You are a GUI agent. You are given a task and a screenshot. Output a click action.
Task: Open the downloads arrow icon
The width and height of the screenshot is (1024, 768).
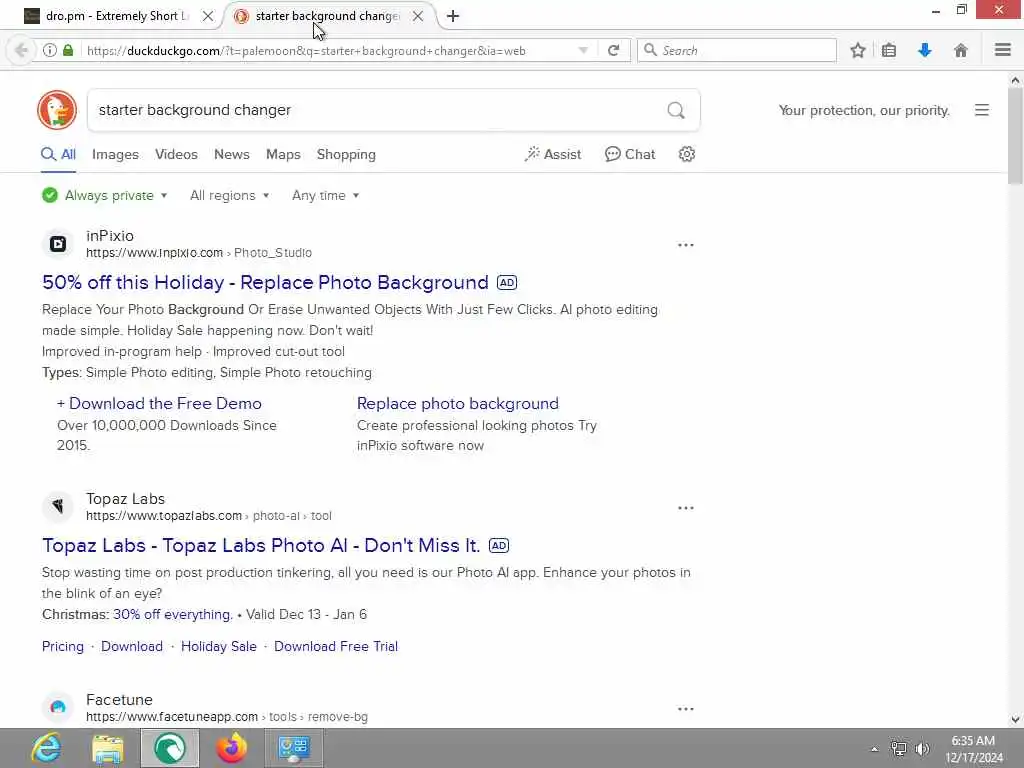coord(925,50)
